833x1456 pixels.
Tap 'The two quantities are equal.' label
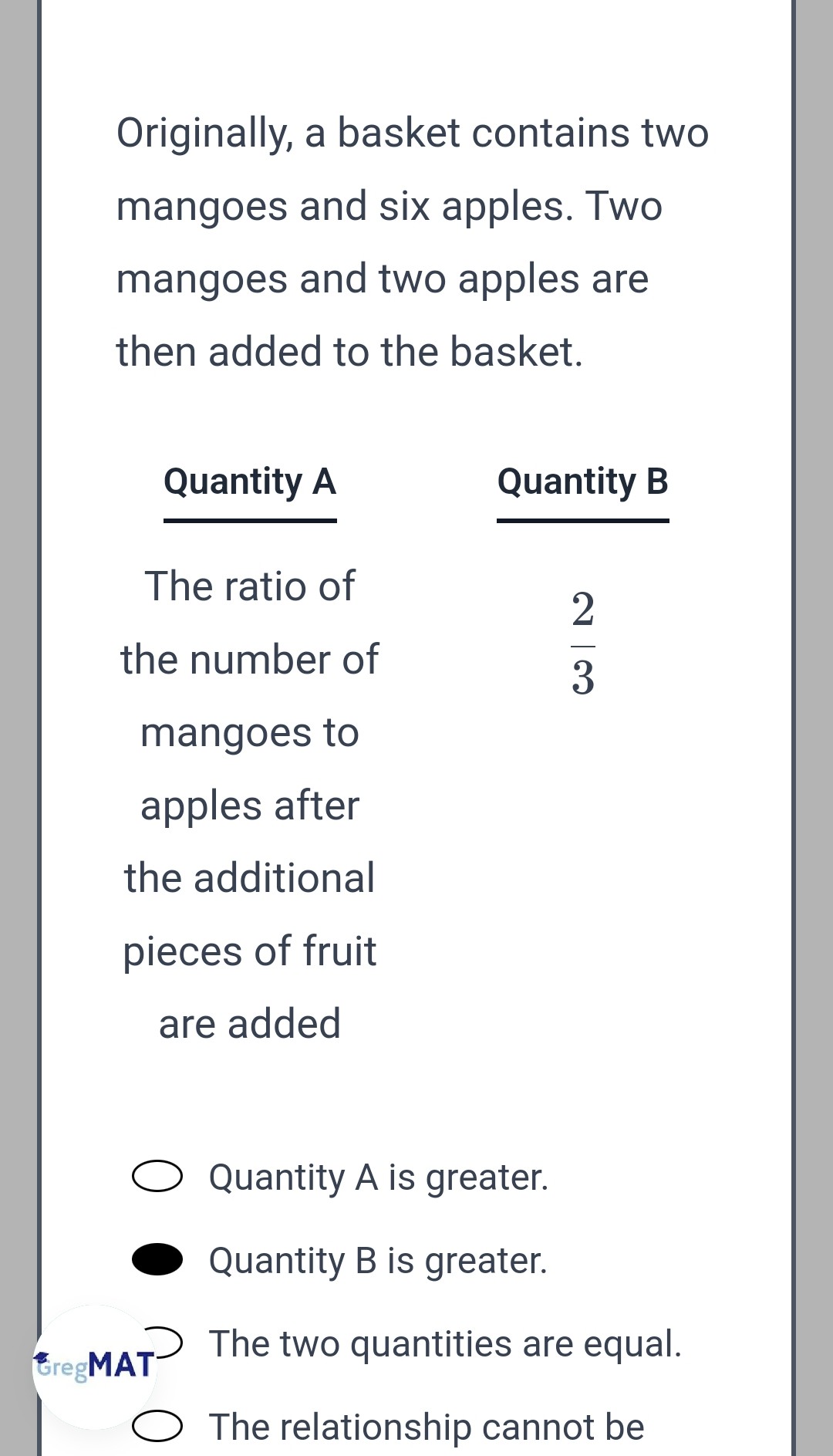point(445,1343)
